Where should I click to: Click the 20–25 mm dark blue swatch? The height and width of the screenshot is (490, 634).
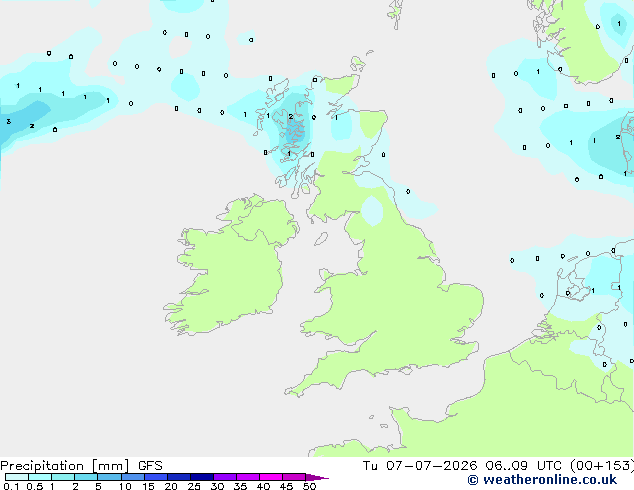pos(178,477)
